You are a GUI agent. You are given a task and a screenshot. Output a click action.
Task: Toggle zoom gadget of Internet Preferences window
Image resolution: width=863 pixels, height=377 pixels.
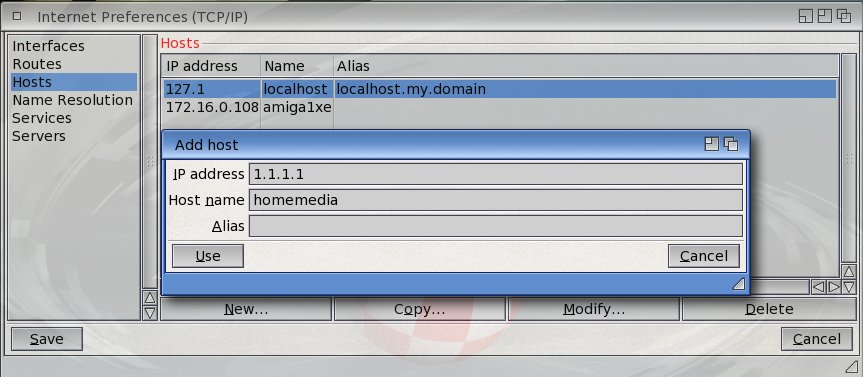coord(824,17)
